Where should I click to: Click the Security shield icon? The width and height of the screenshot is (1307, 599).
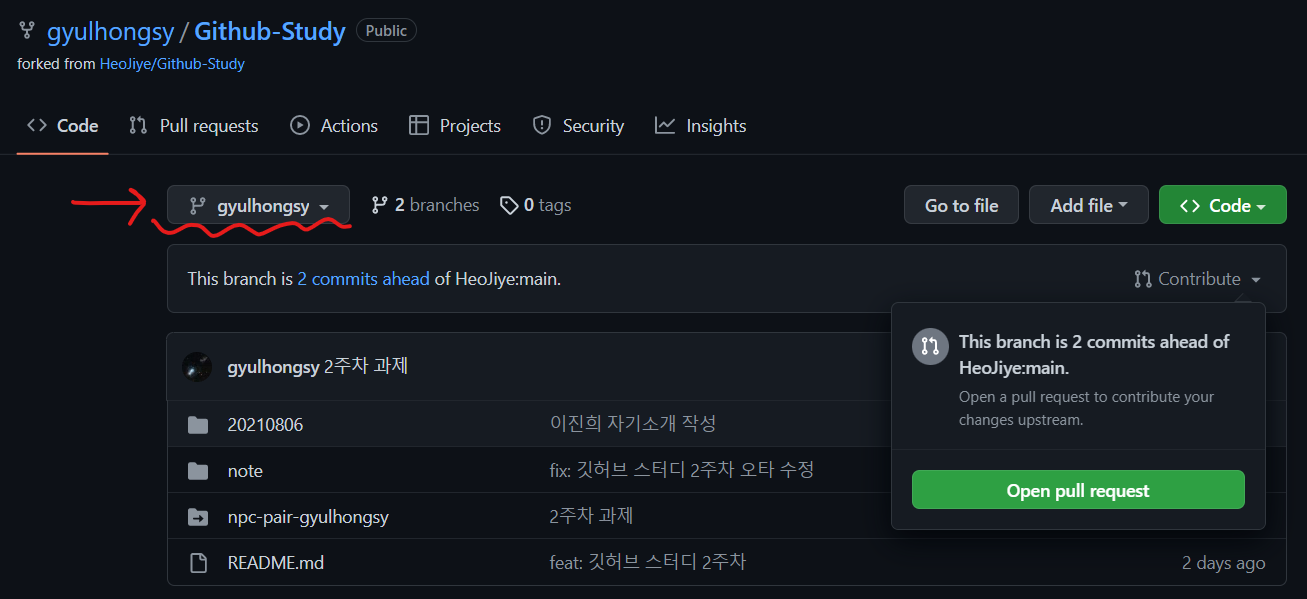click(x=541, y=125)
